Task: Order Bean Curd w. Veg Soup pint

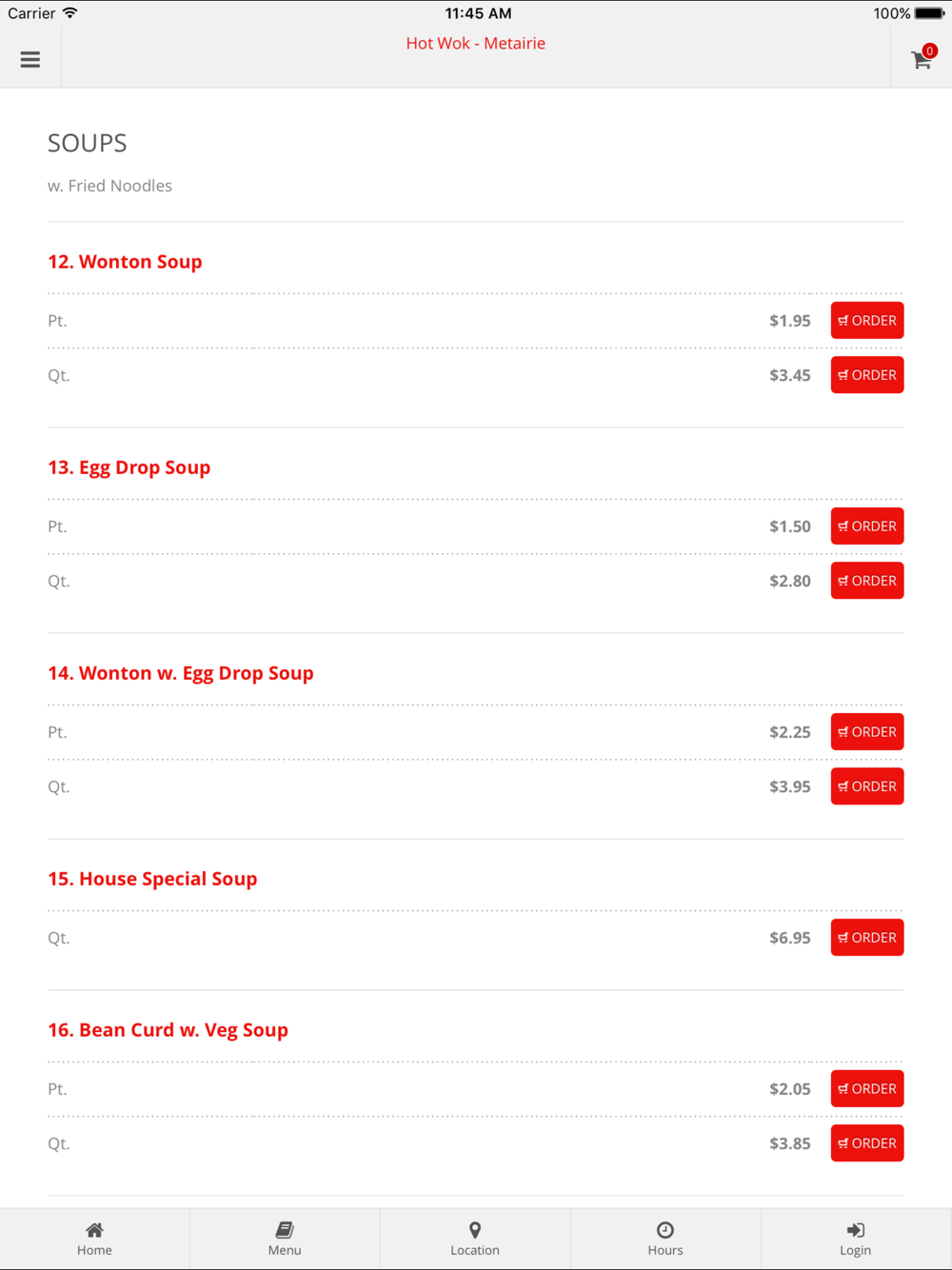Action: pos(866,1089)
